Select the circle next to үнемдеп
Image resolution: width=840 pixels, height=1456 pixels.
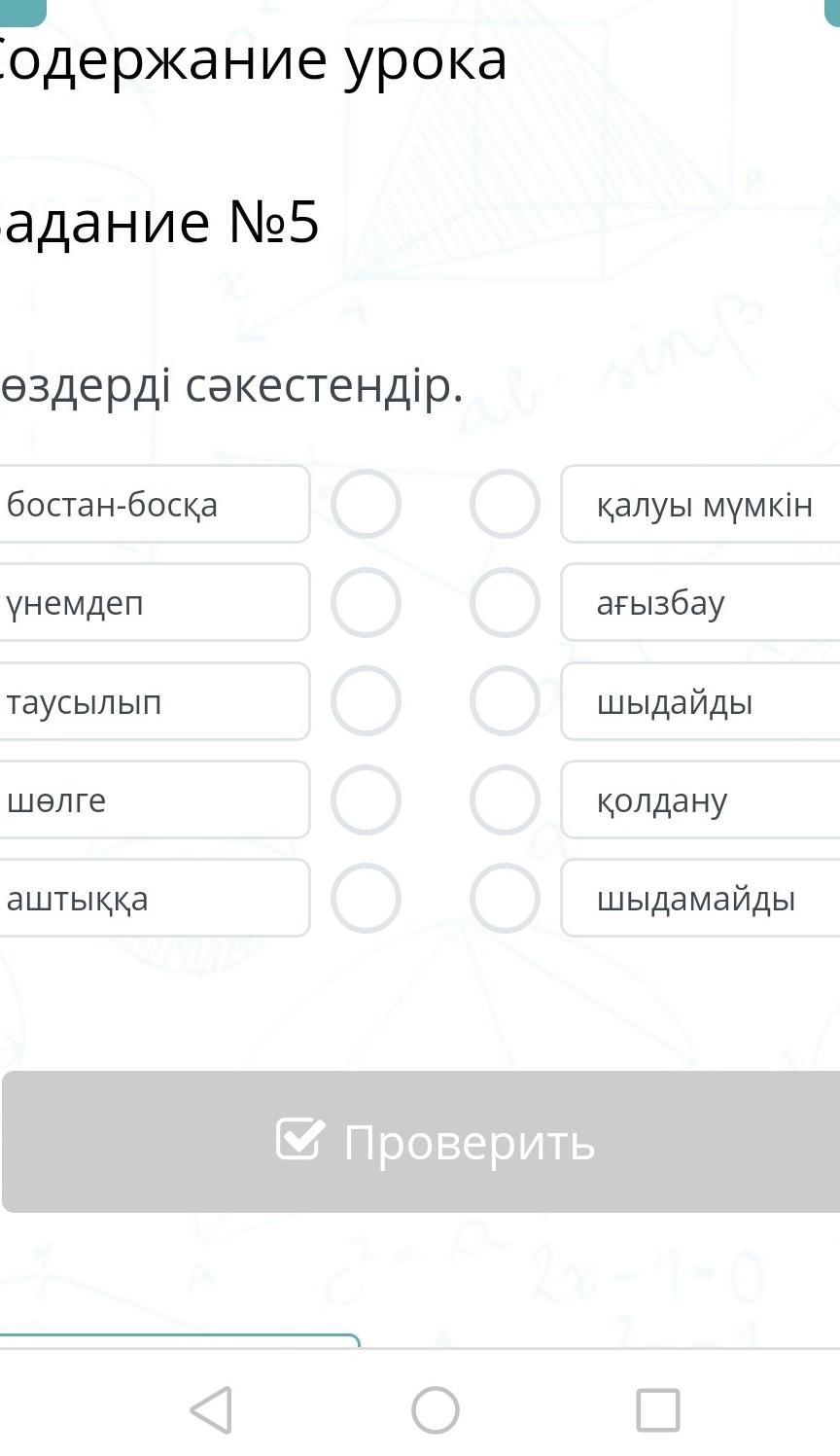pyautogui.click(x=366, y=603)
